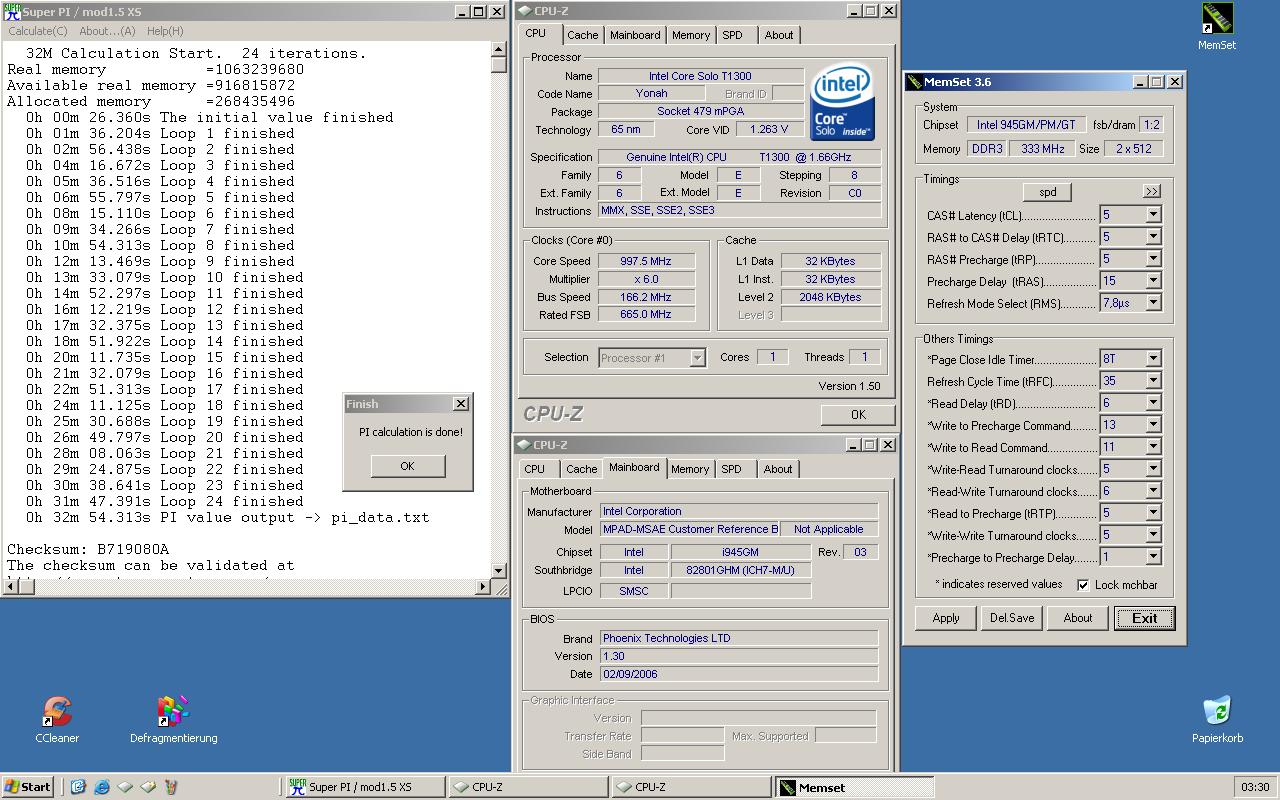This screenshot has width=1280, height=800.
Task: Open the CAS# Latency (tCL) dropdown
Action: pos(1153,215)
